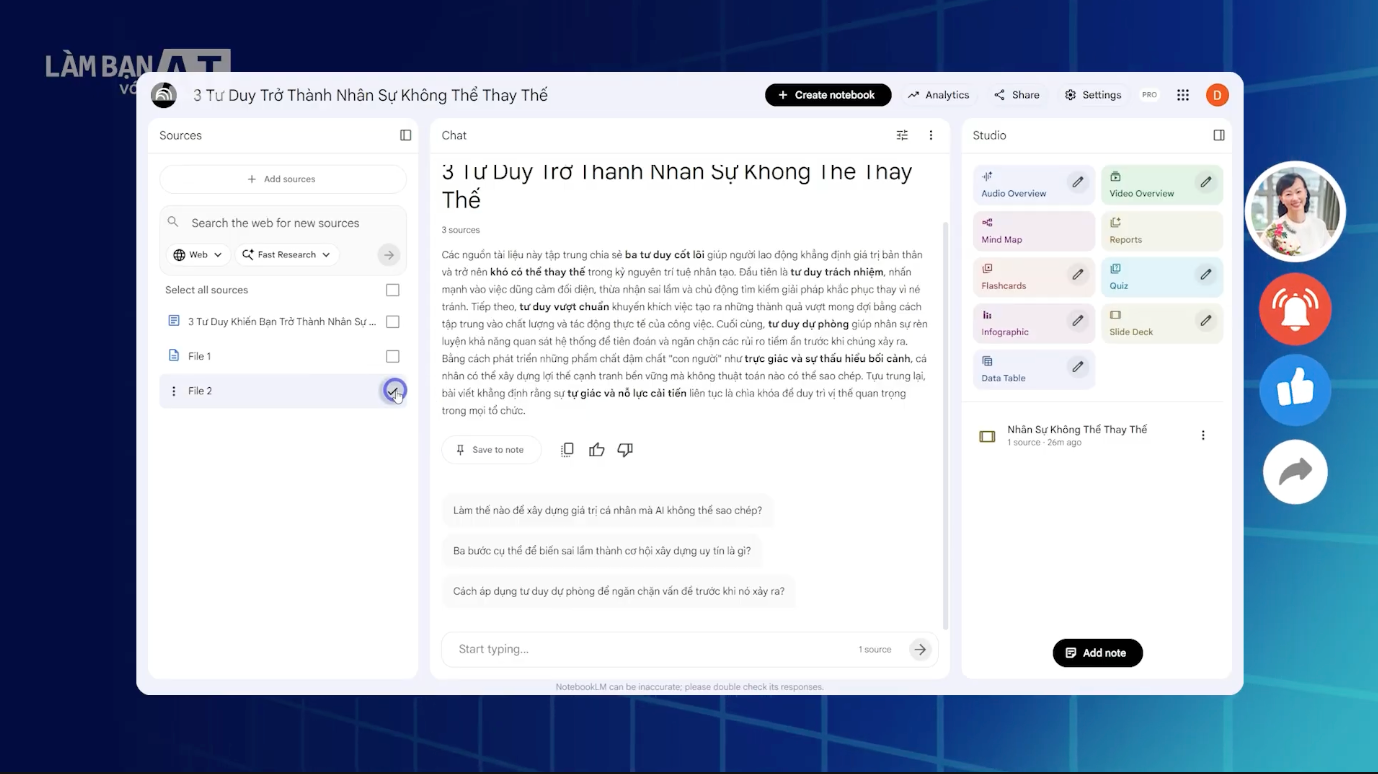Open options menu for the saved note
The image size is (1378, 774).
click(1203, 435)
